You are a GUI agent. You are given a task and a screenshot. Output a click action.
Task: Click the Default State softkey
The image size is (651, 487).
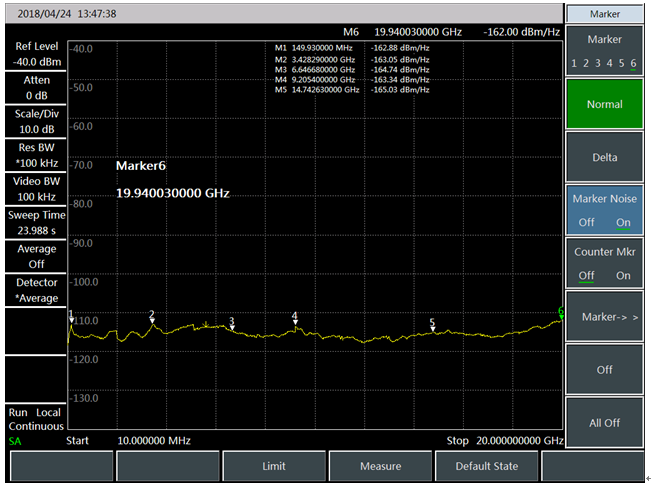coord(487,466)
